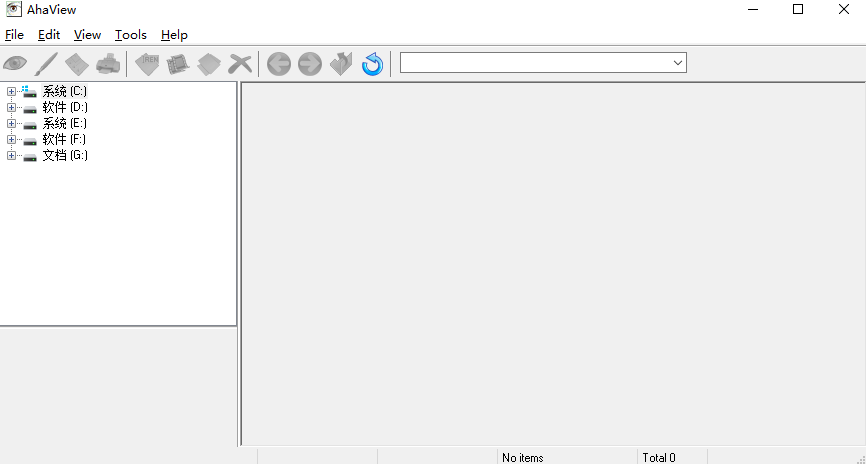This screenshot has width=866, height=464.
Task: Click the eye View image toolbar icon
Action: tap(15, 64)
